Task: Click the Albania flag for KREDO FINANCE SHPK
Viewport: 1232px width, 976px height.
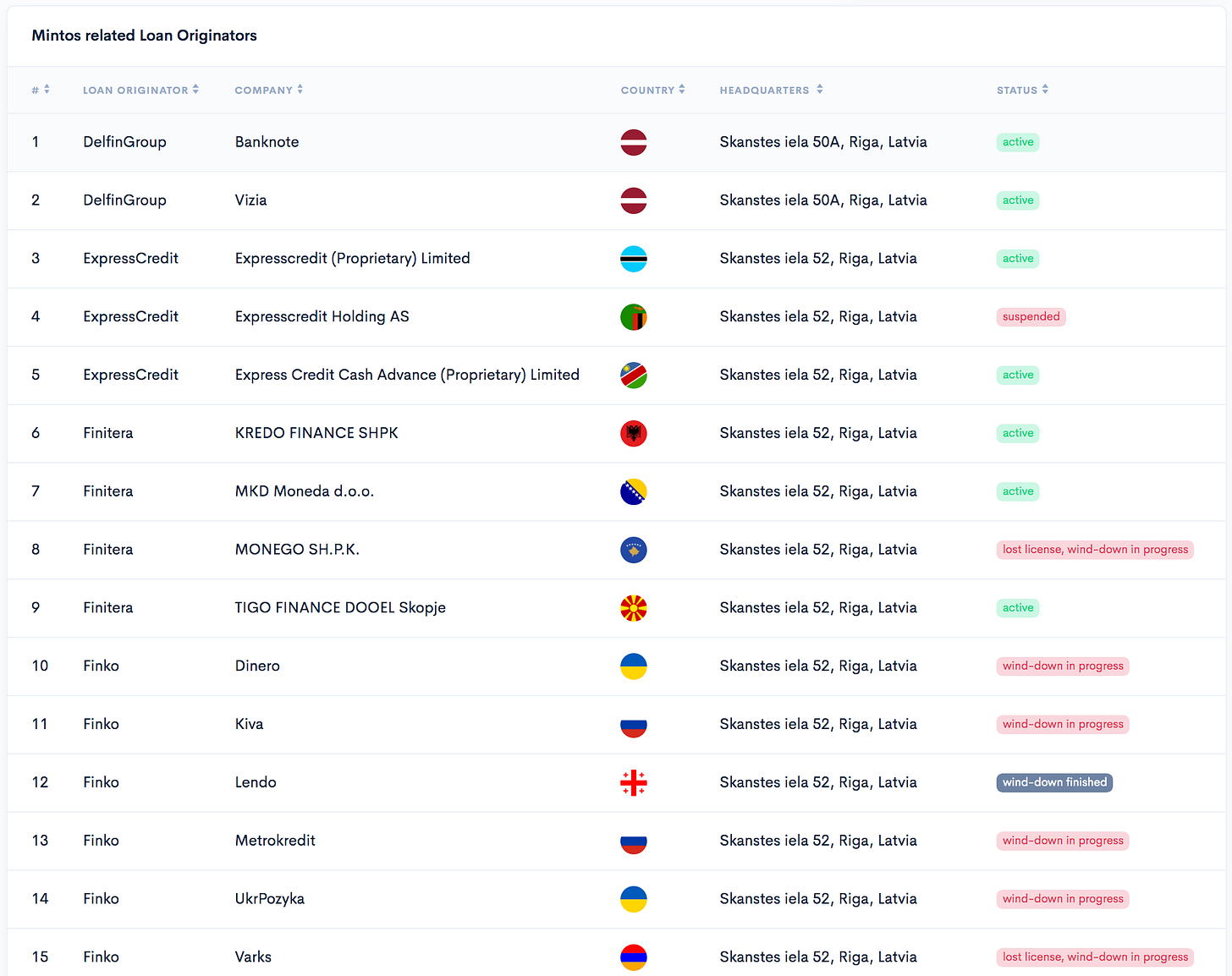Action: (634, 433)
